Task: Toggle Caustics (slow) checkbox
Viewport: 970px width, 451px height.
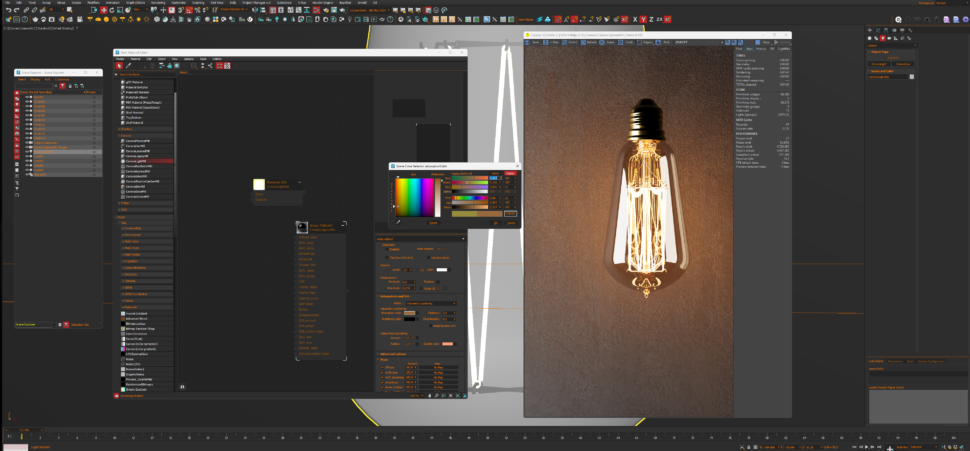Action: [429, 257]
